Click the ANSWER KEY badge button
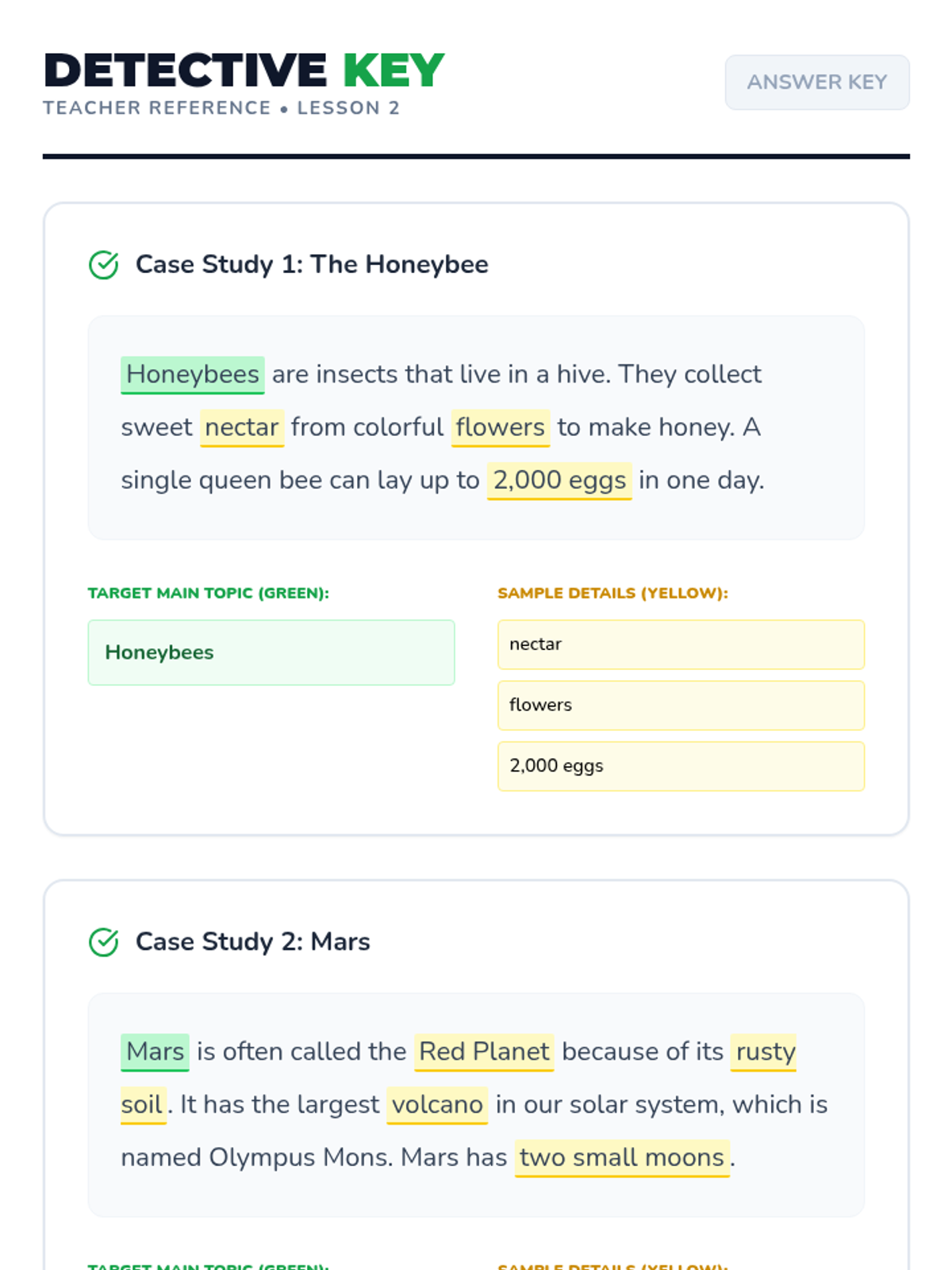This screenshot has width=952, height=1270. (x=816, y=82)
